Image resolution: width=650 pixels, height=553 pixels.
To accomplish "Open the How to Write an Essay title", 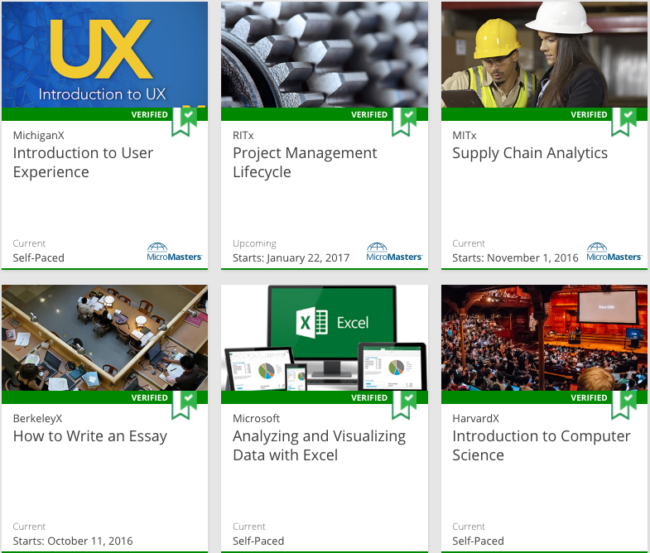I will (x=90, y=436).
